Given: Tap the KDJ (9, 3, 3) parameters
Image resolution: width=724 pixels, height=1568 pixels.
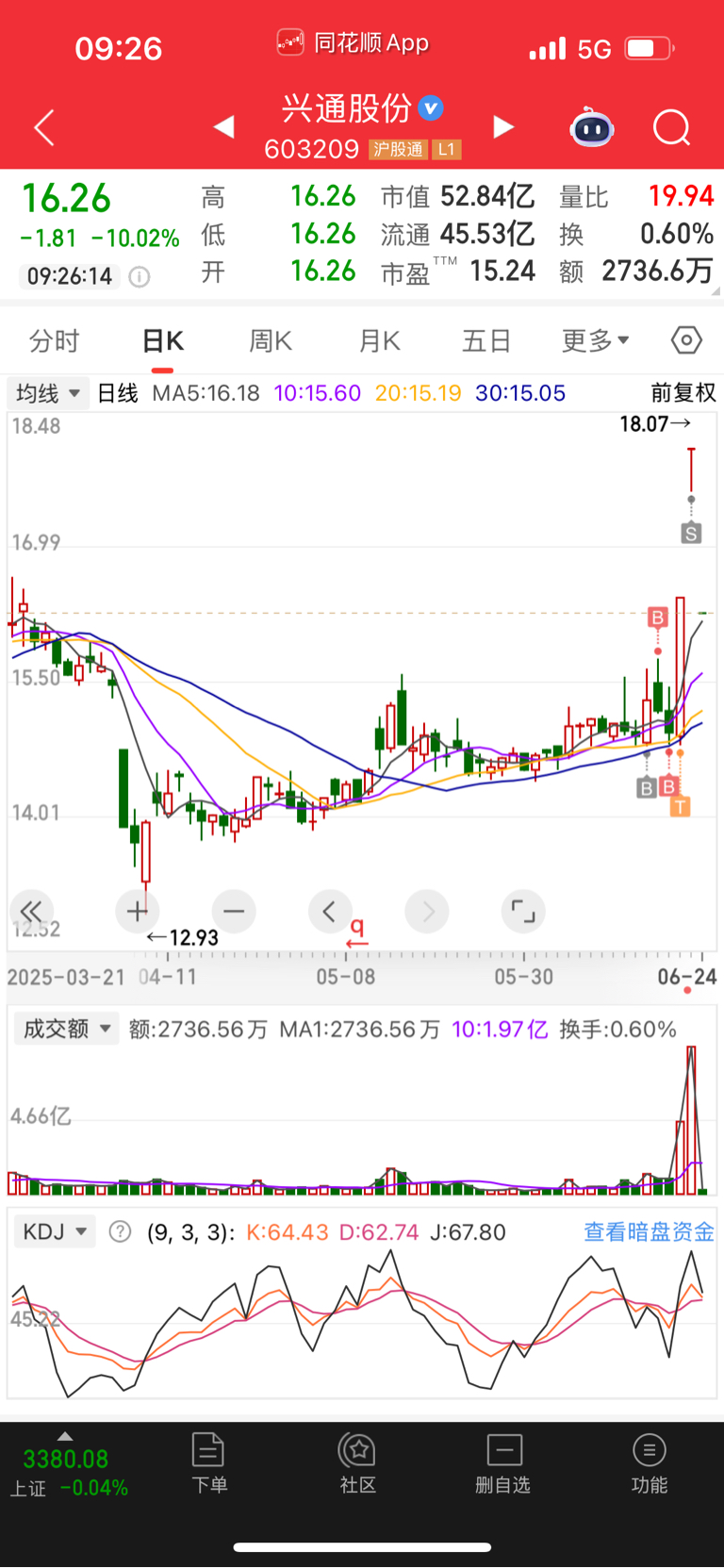Looking at the screenshot, I should [190, 1231].
